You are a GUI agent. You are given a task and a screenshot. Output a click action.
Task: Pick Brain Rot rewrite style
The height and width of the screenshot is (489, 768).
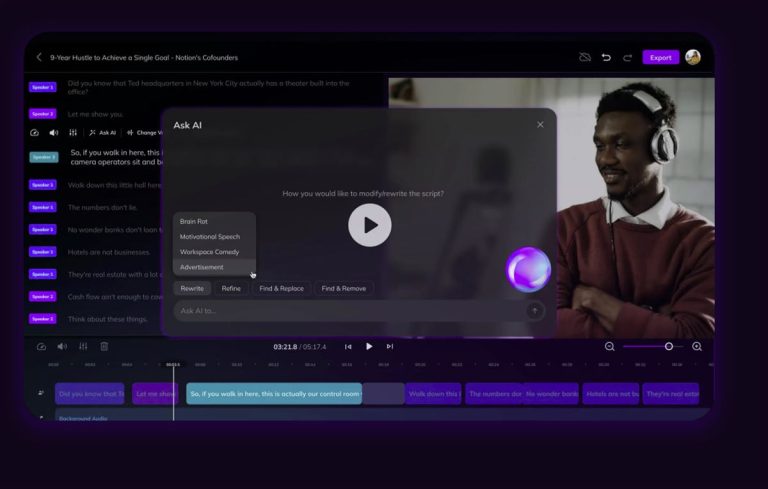194,221
